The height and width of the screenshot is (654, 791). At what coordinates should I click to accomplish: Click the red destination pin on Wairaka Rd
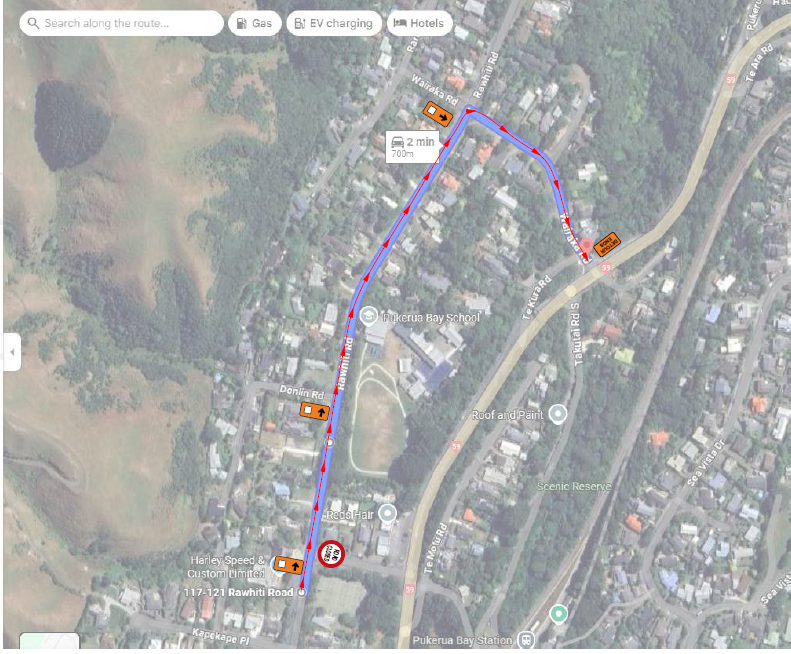coord(586,246)
